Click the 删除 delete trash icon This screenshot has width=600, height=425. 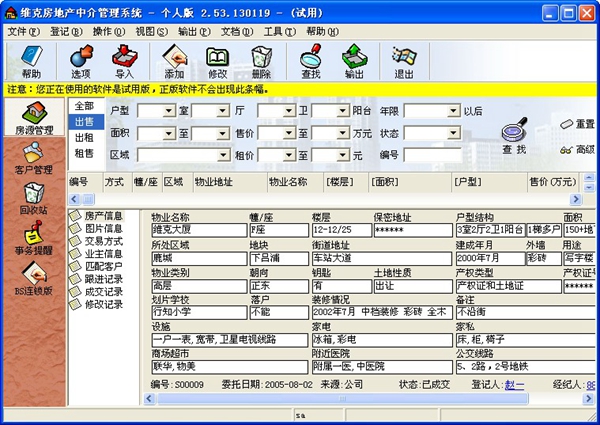pos(261,62)
